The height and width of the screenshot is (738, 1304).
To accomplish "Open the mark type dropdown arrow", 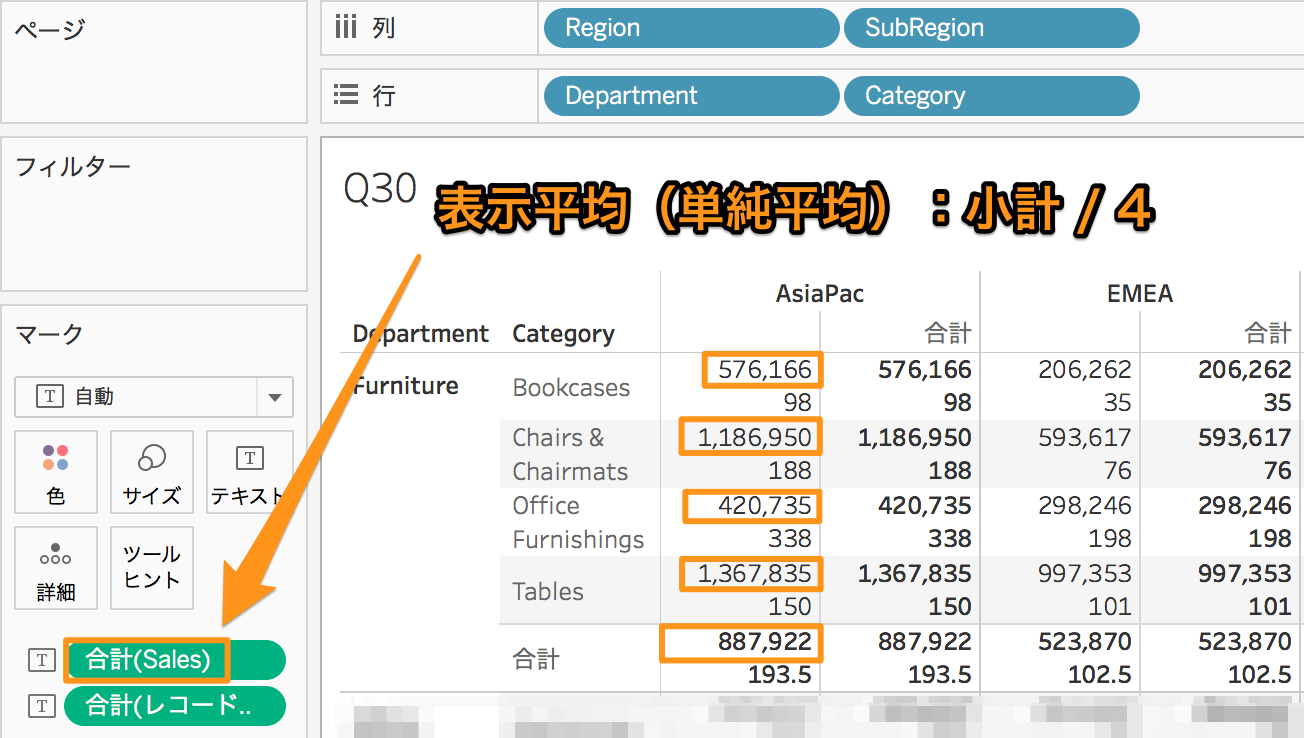I will [275, 397].
